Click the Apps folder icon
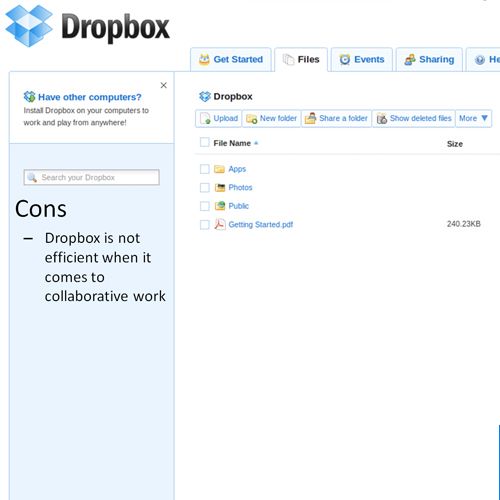Screen dimensions: 500x500 click(219, 169)
